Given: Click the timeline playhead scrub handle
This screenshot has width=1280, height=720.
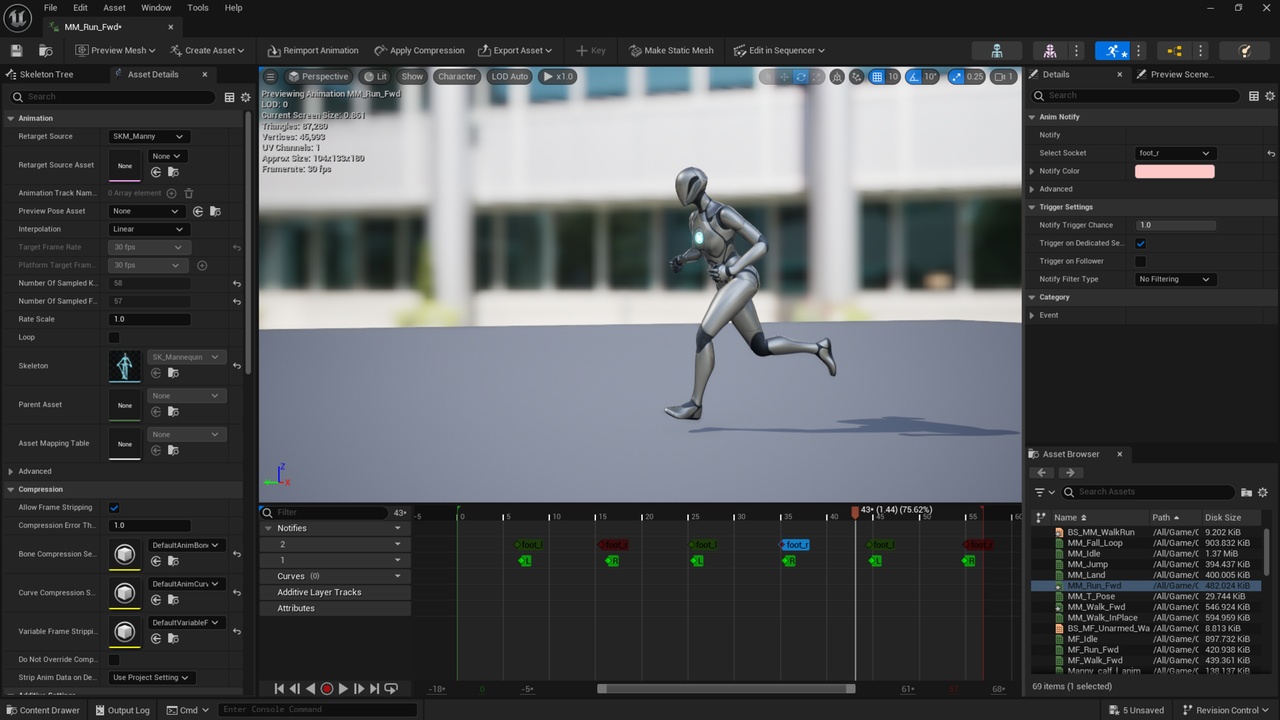Looking at the screenshot, I should (x=855, y=512).
